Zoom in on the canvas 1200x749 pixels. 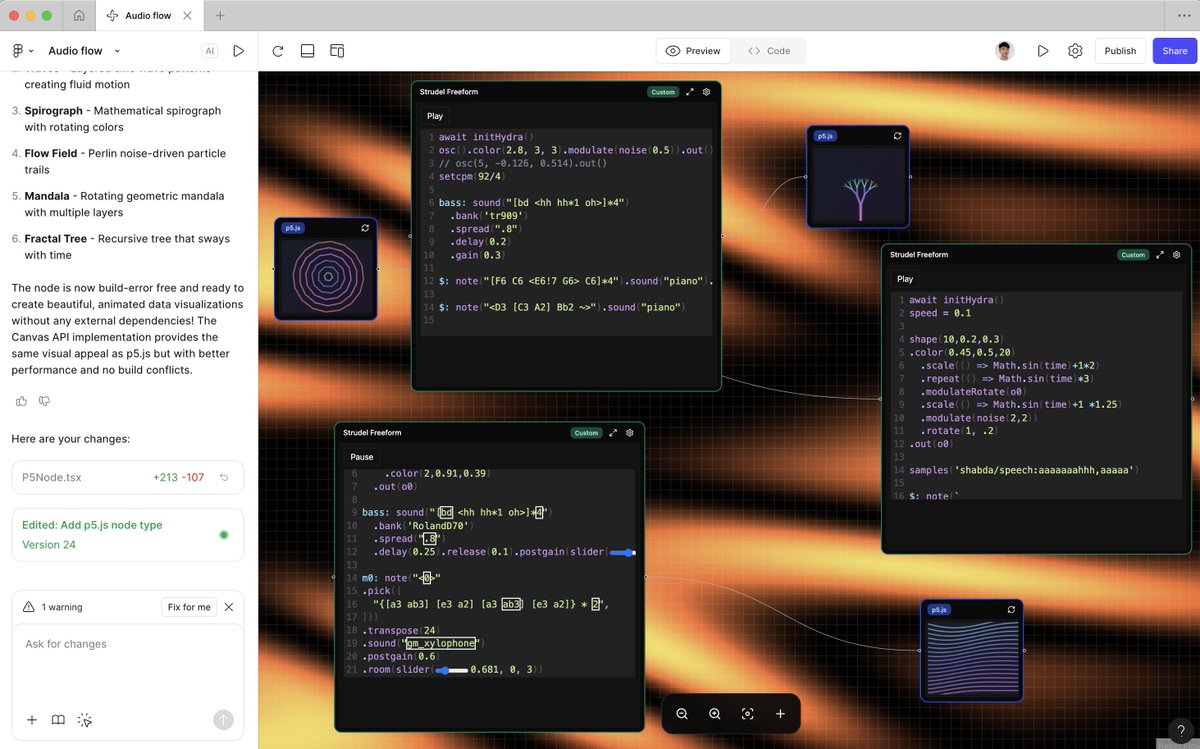coord(715,714)
